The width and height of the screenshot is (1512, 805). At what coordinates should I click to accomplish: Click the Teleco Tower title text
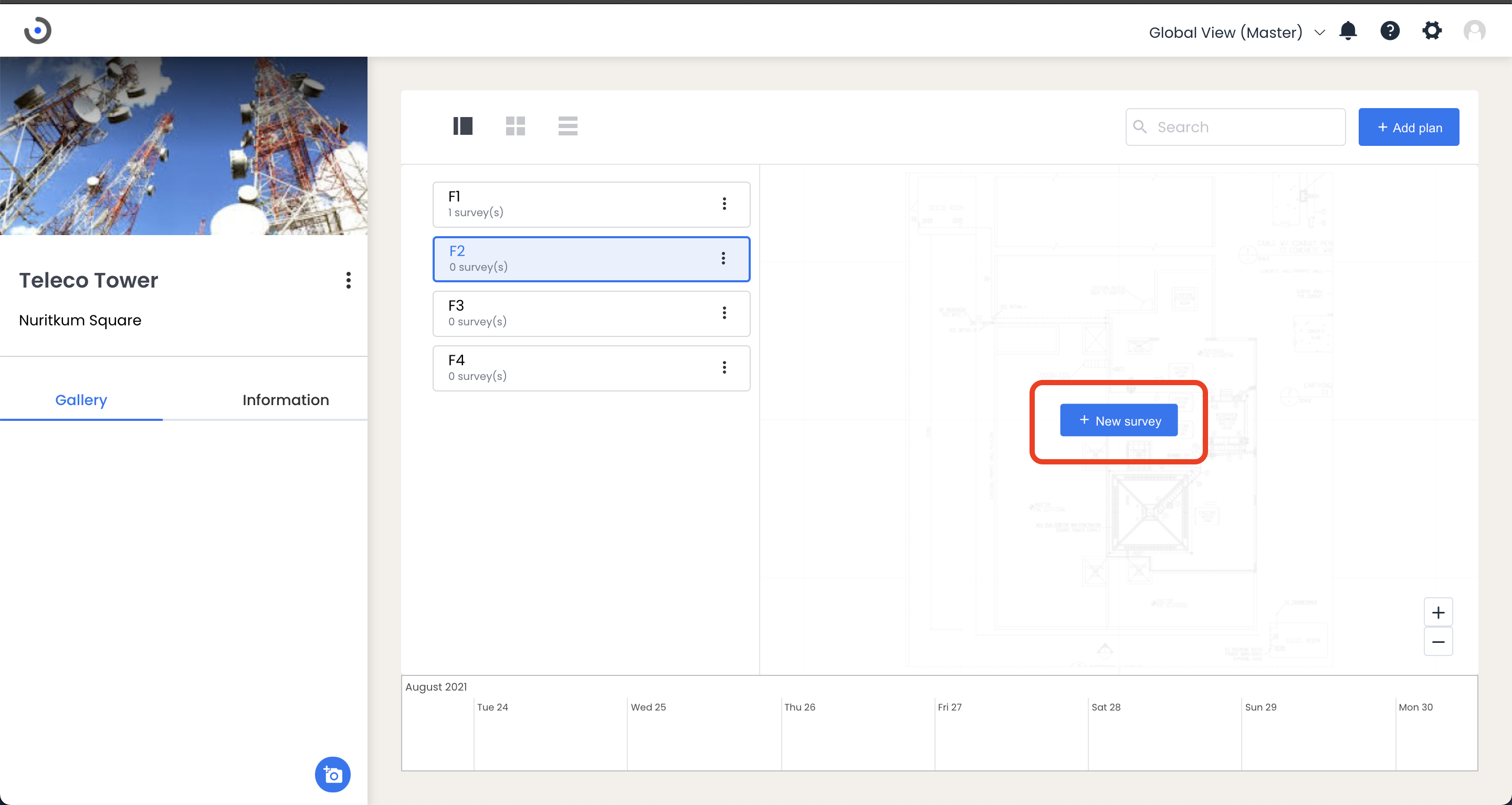pyautogui.click(x=89, y=280)
